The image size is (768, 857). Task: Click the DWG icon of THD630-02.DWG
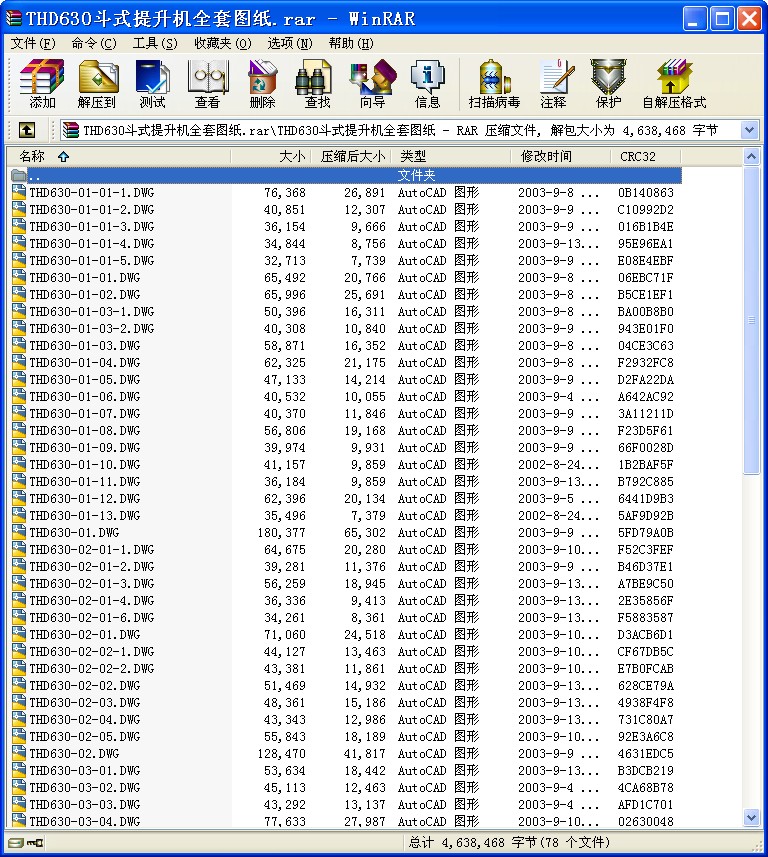click(x=19, y=753)
